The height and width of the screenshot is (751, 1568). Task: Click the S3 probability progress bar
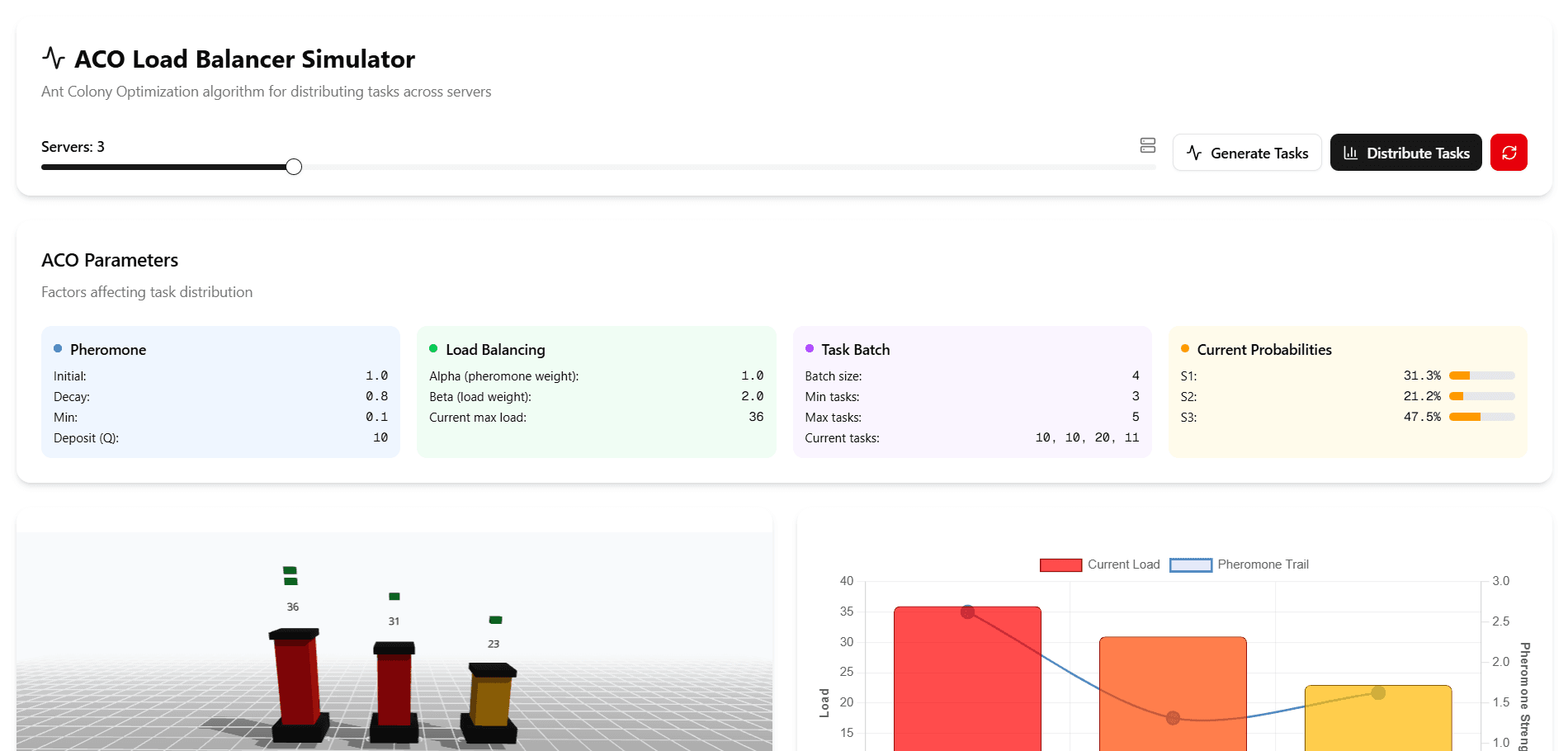(1481, 417)
